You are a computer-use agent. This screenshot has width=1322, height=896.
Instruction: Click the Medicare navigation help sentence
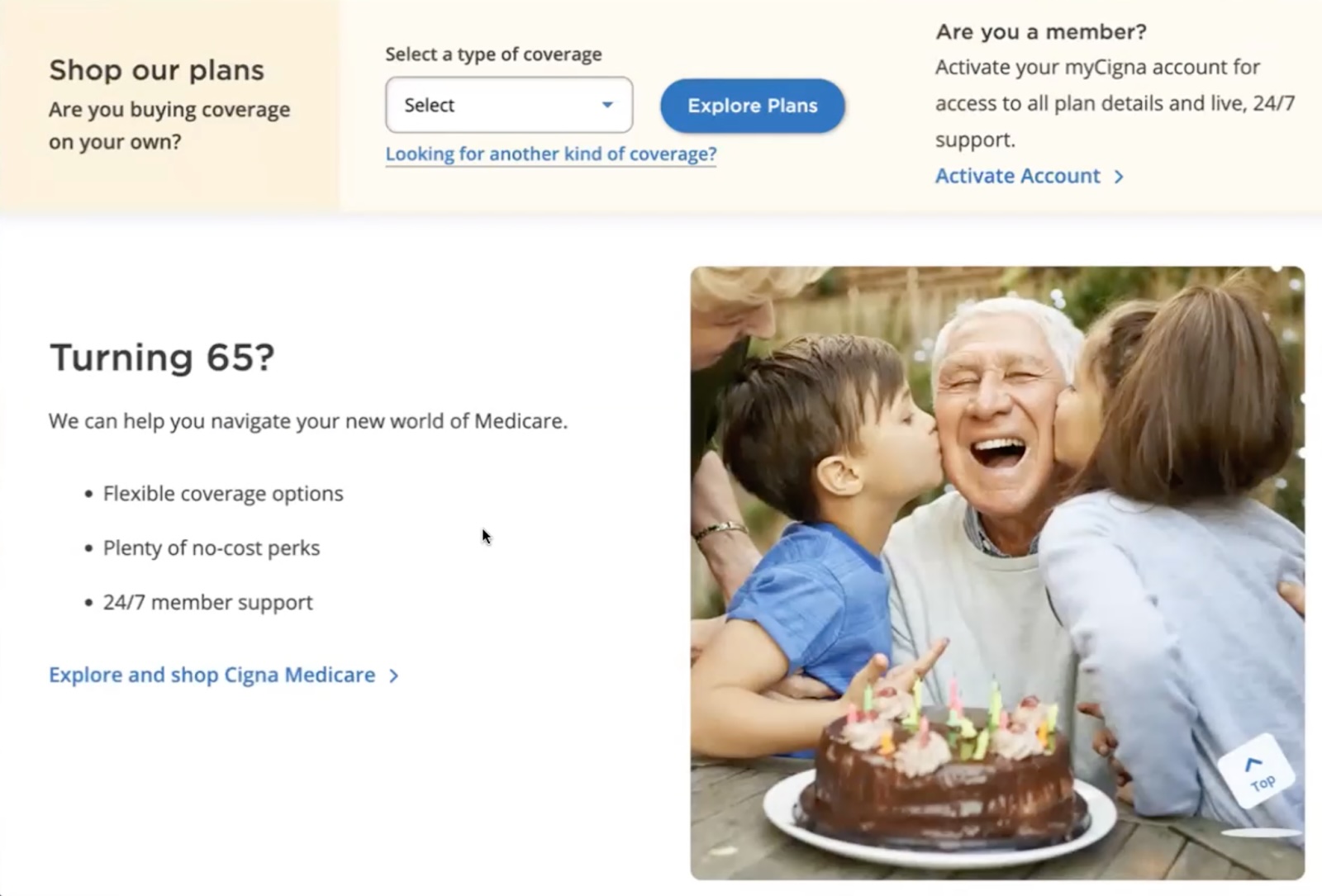tap(308, 421)
